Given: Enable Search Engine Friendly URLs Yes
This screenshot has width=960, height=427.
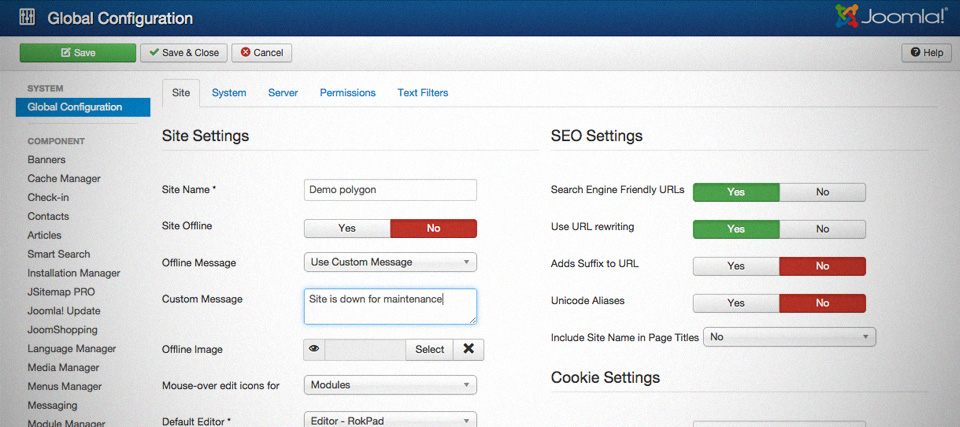Looking at the screenshot, I should tap(736, 192).
